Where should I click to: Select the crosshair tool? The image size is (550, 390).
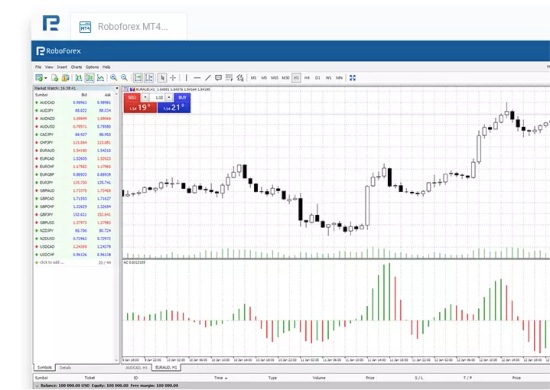point(173,78)
